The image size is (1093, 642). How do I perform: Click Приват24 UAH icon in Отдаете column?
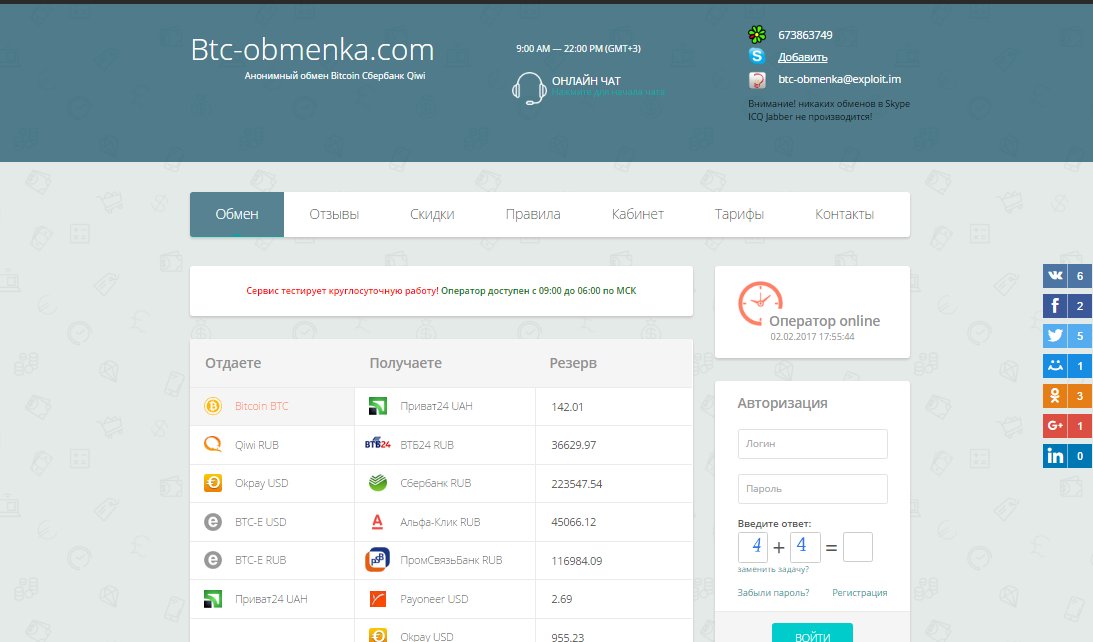coord(213,599)
